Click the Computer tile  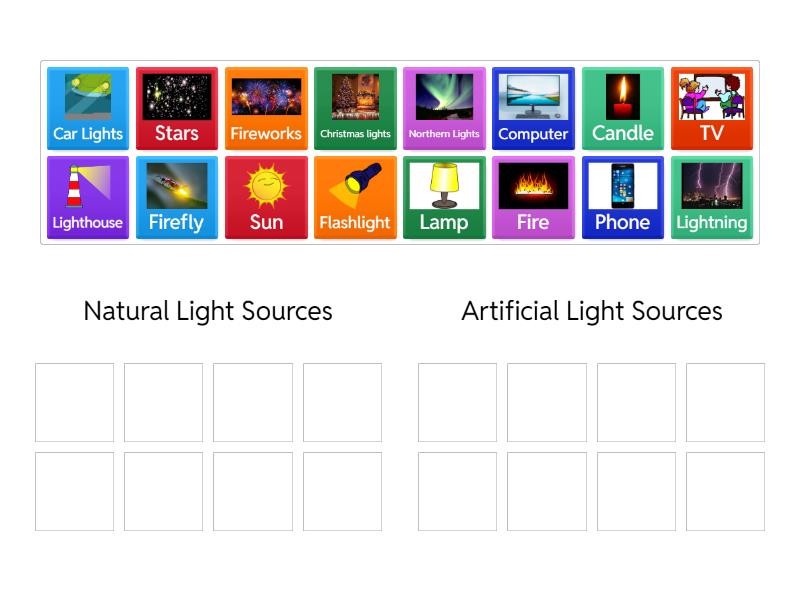point(533,108)
